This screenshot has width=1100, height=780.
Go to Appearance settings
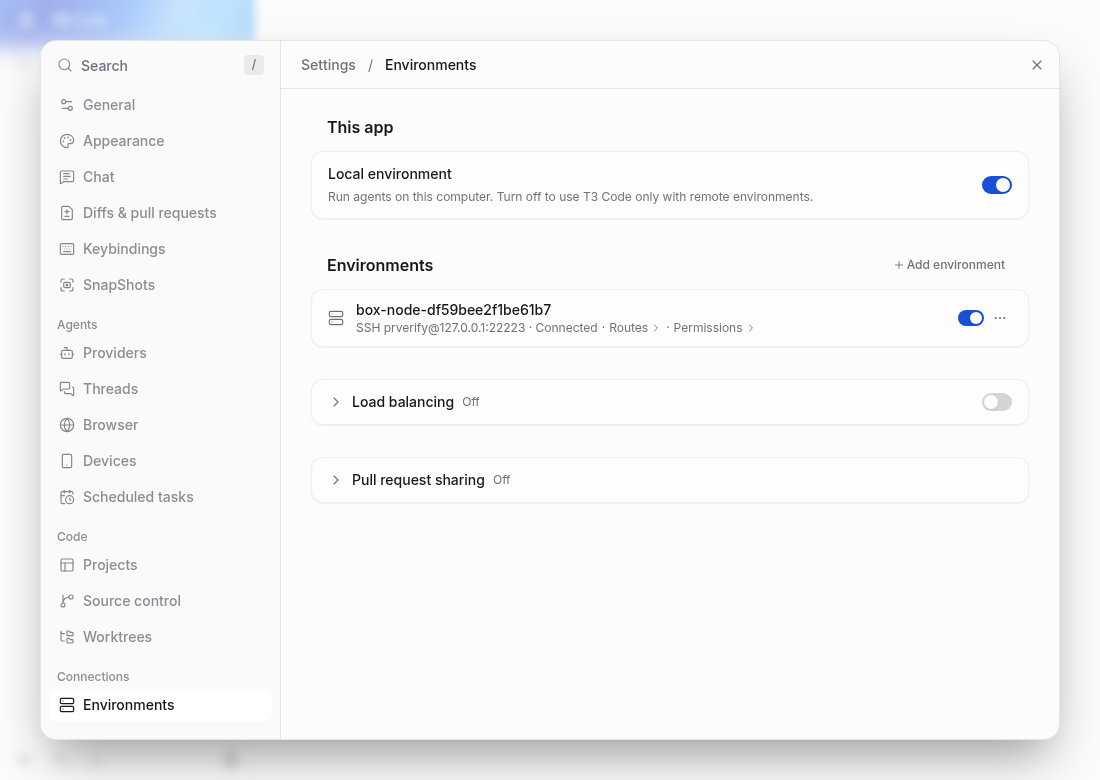(x=160, y=141)
